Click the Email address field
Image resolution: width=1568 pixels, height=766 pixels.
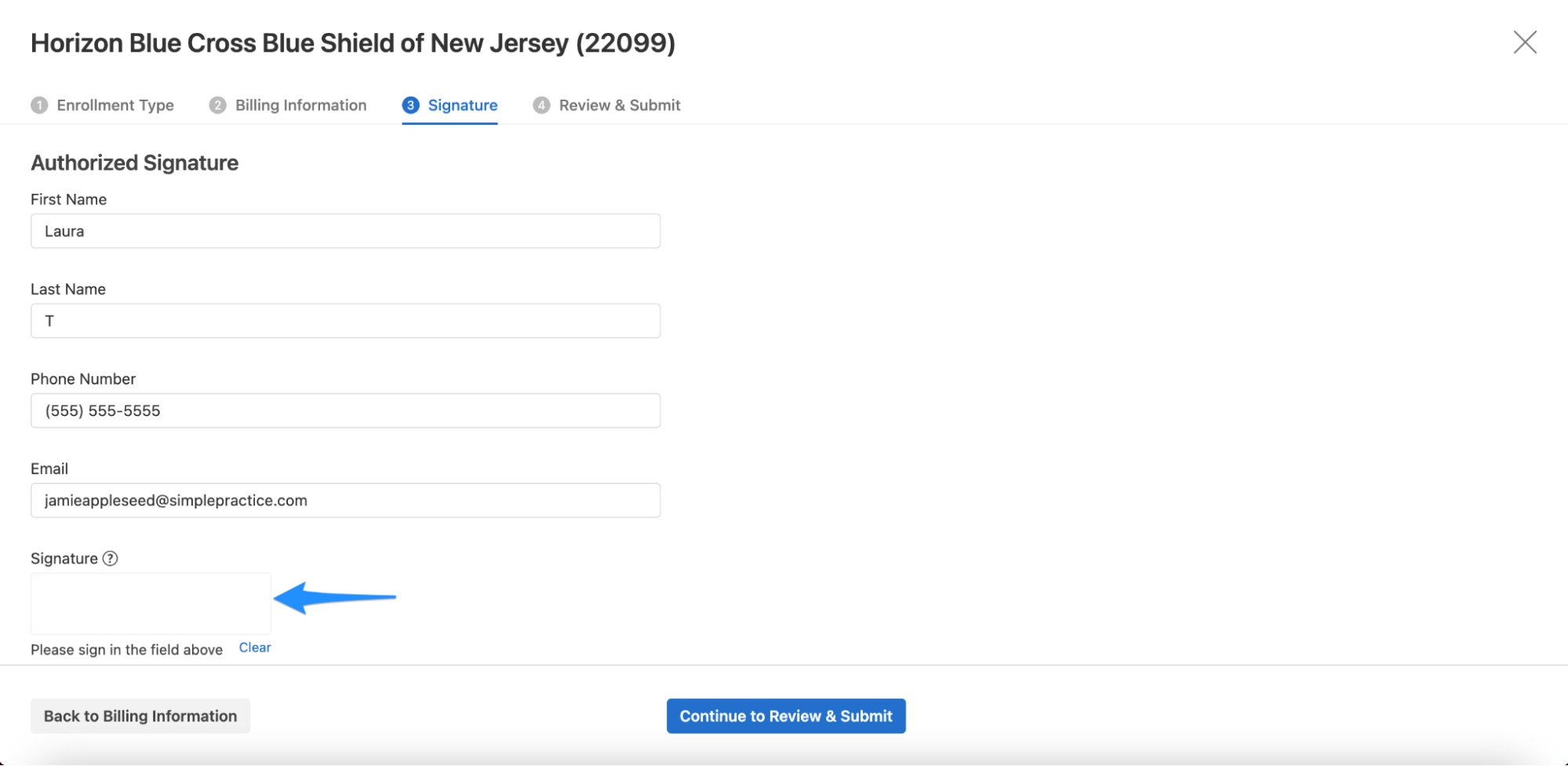344,500
